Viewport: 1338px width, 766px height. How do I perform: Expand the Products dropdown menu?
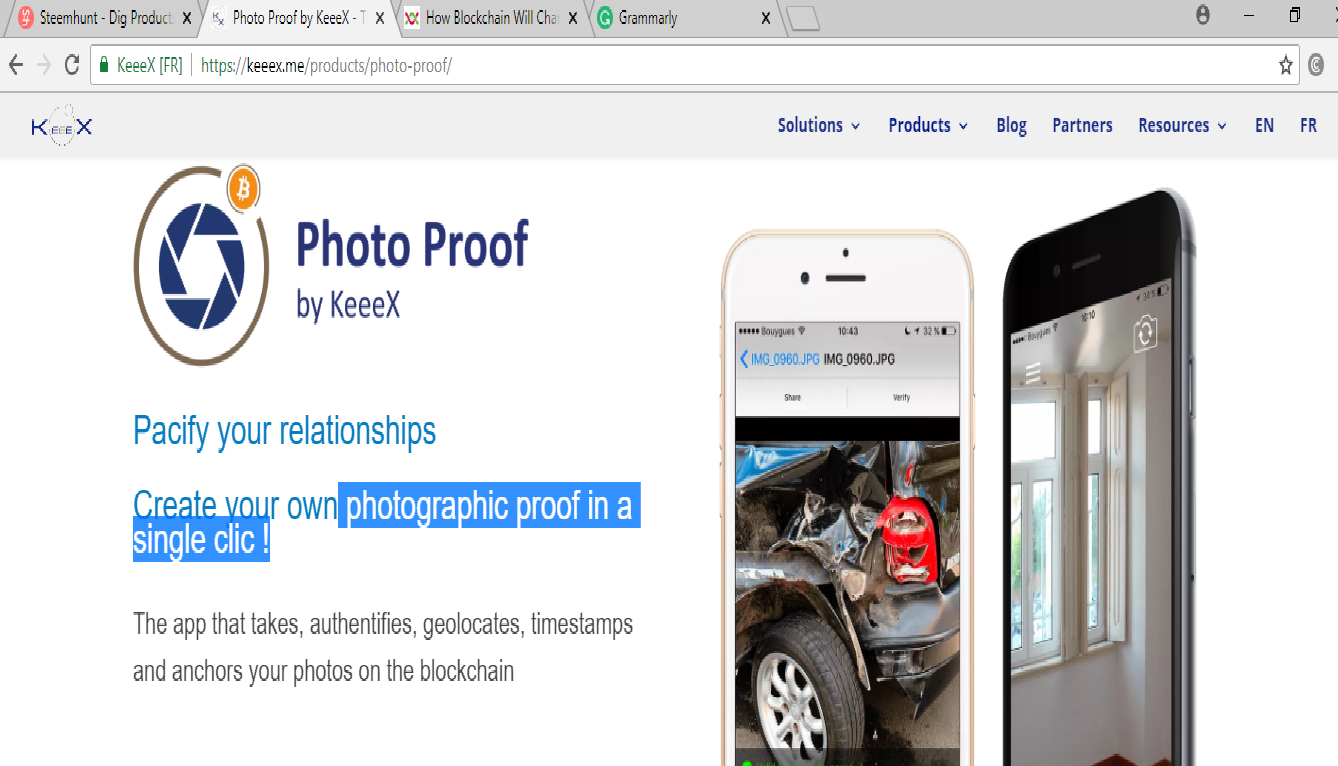[928, 125]
